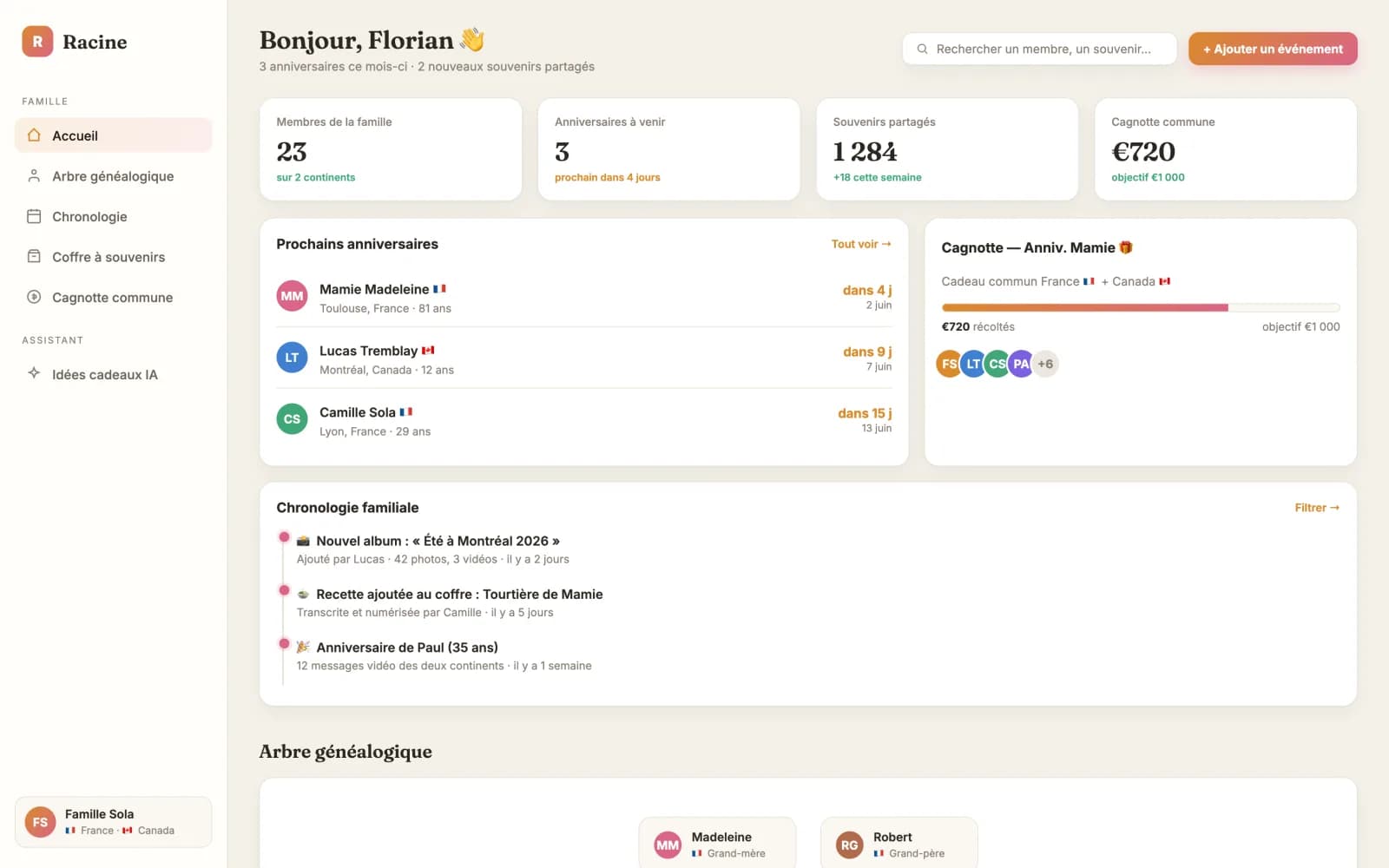The width and height of the screenshot is (1389, 868).
Task: Click LT contributor avatar in Cagnotte card
Action: (973, 364)
